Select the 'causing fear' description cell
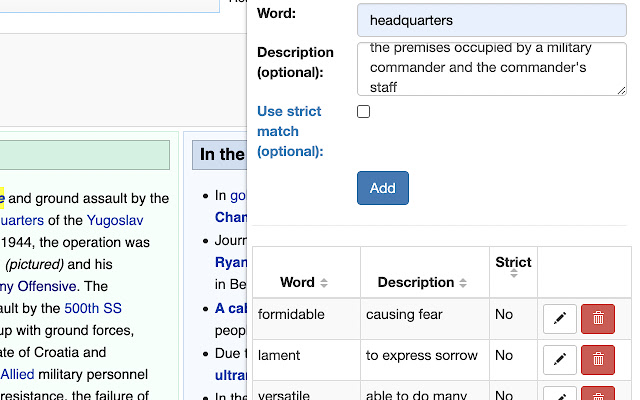The height and width of the screenshot is (400, 640). (x=425, y=319)
